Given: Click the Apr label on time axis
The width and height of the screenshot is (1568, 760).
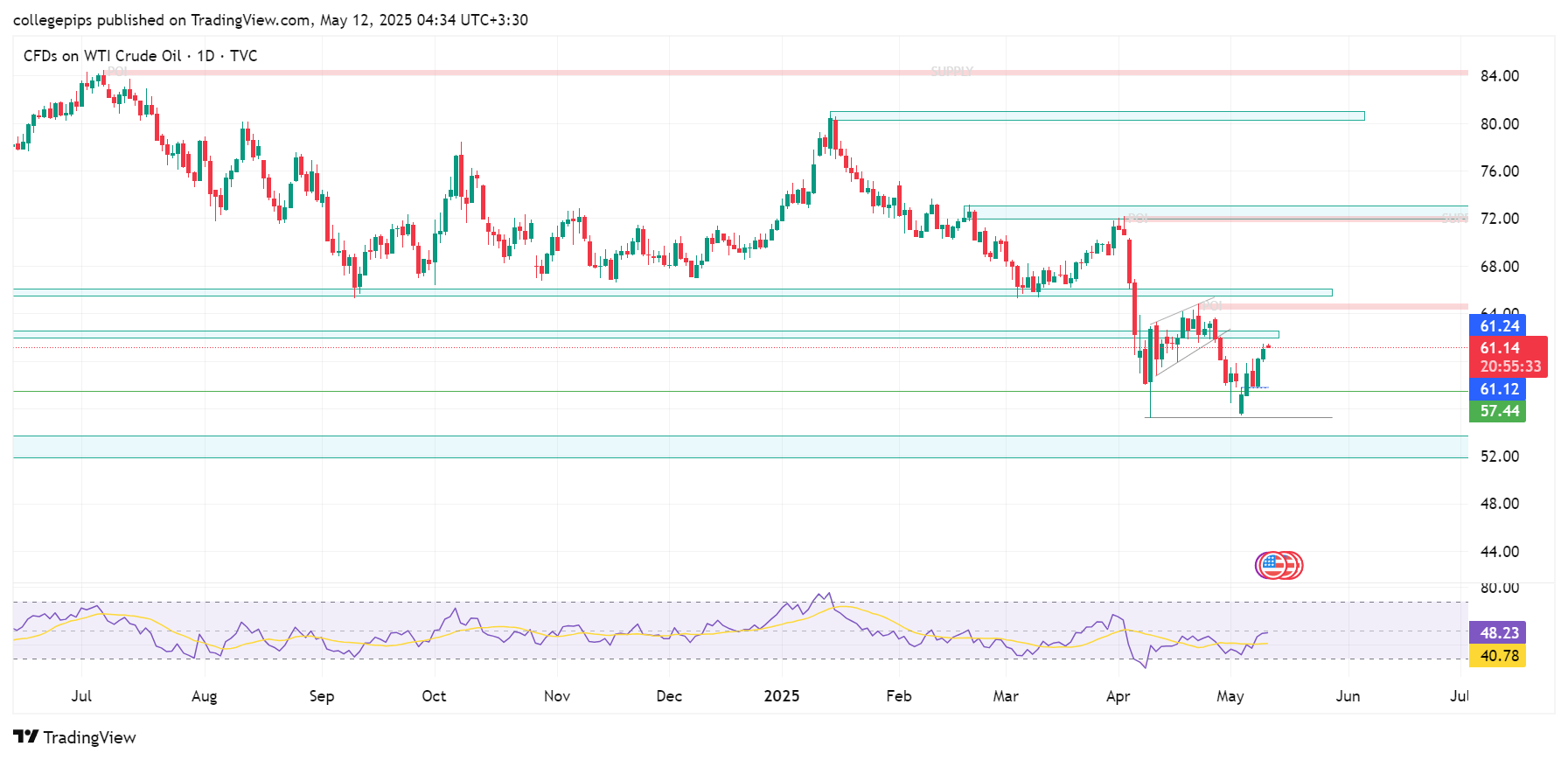Looking at the screenshot, I should click(1118, 696).
